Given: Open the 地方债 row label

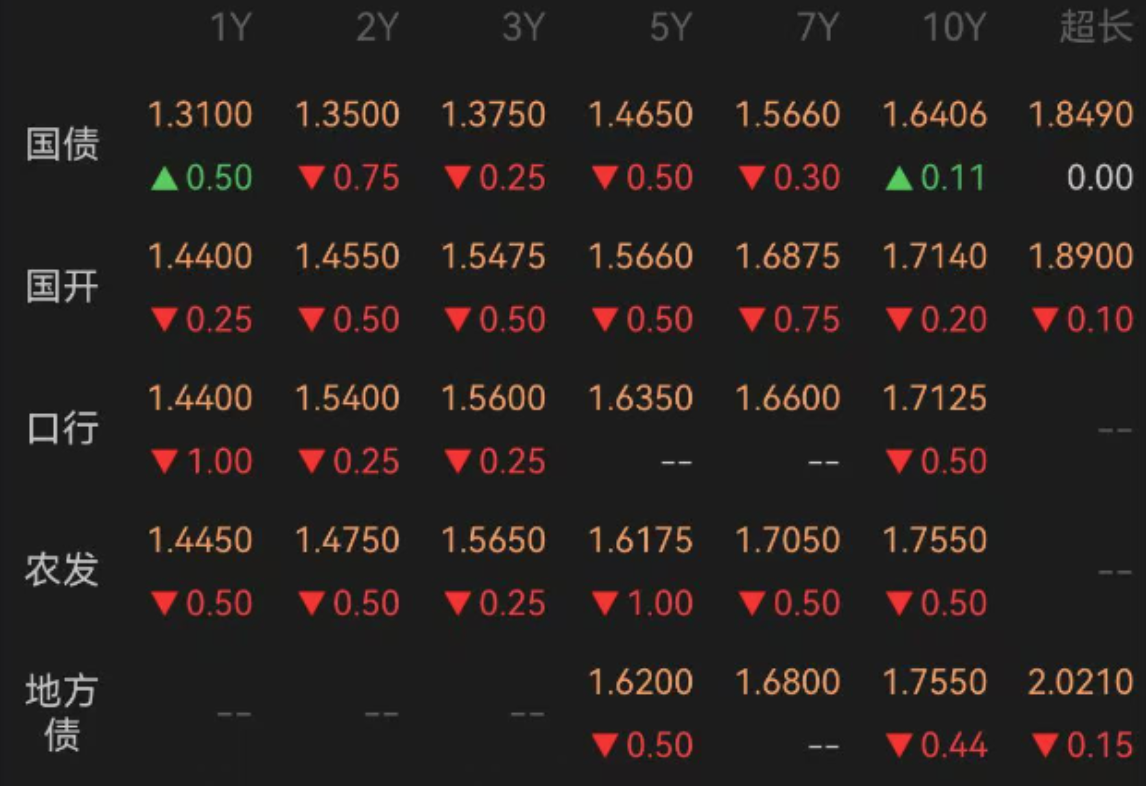Looking at the screenshot, I should pos(62,713).
